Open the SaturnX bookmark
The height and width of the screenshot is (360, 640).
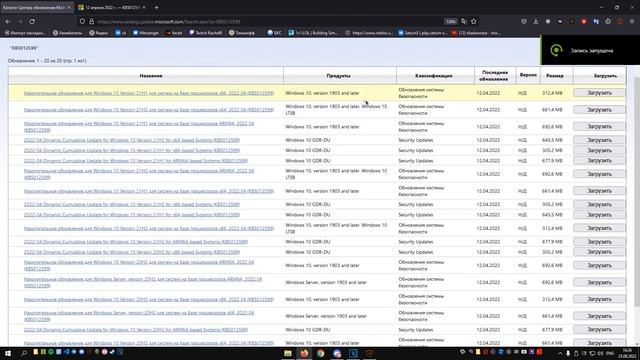tap(423, 33)
